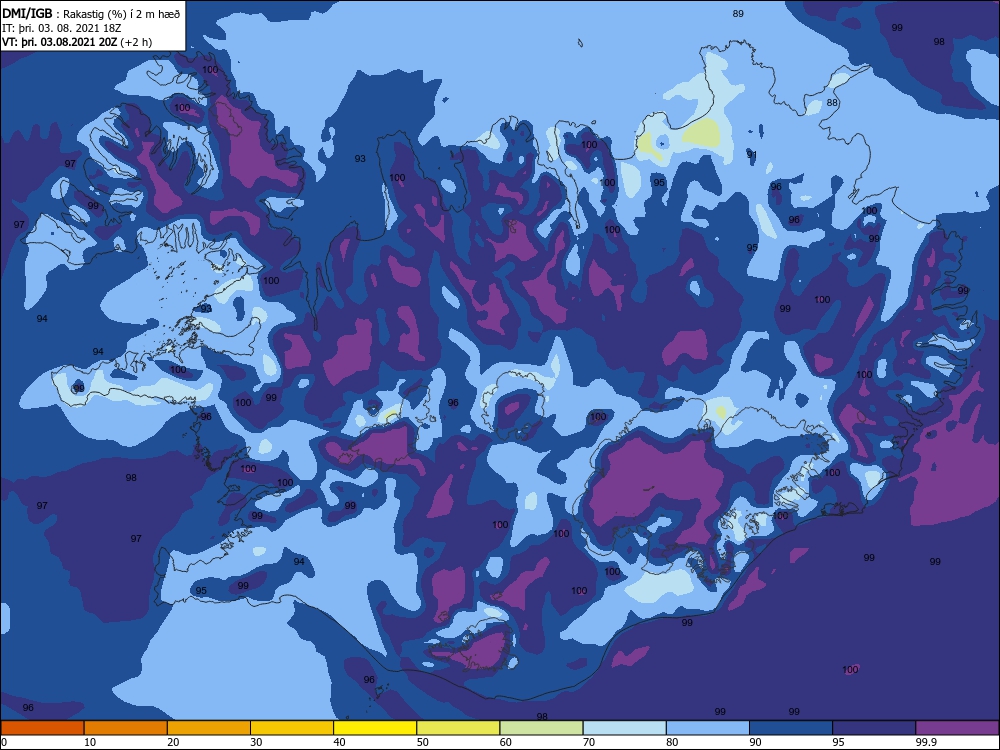Select the purple above-99.9 legend swatch
The image size is (1000, 750).
click(957, 728)
